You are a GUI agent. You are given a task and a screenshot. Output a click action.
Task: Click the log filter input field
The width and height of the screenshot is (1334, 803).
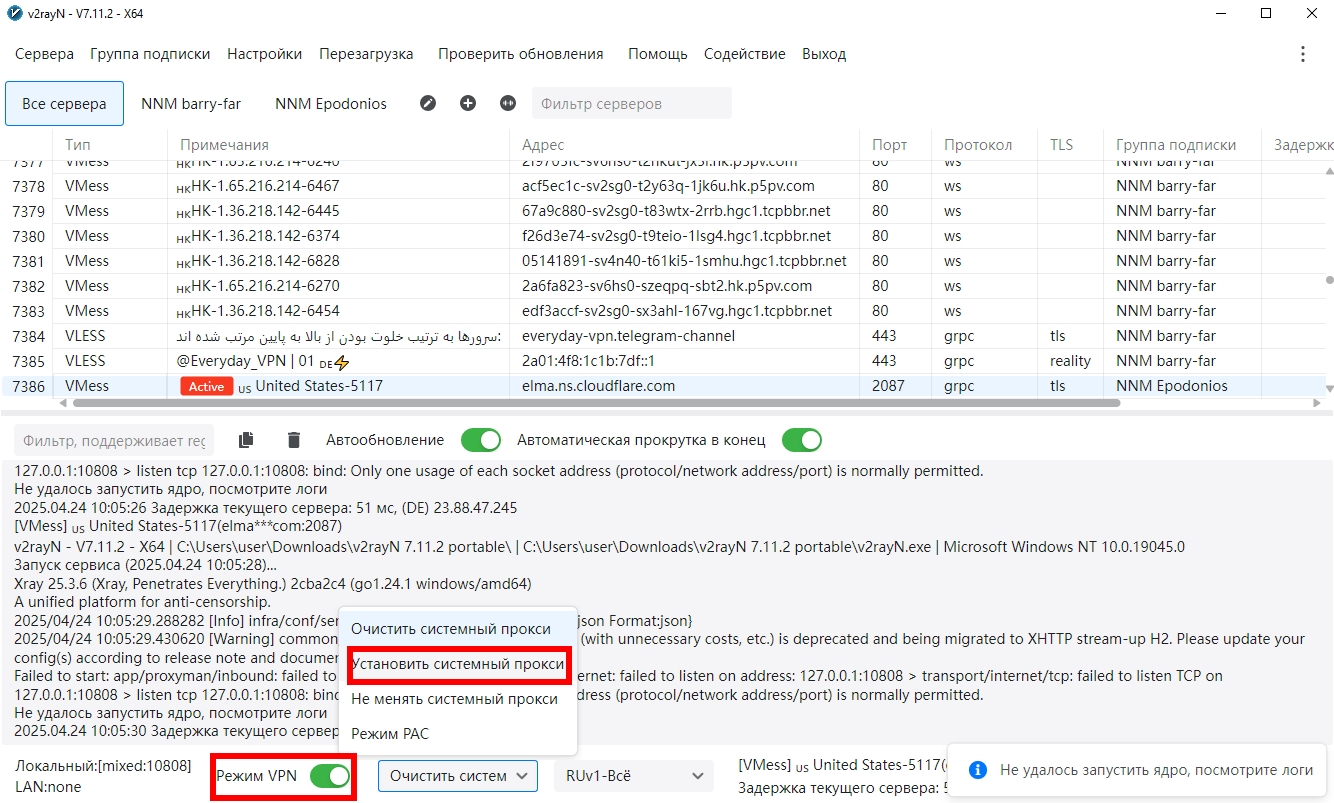coord(114,440)
